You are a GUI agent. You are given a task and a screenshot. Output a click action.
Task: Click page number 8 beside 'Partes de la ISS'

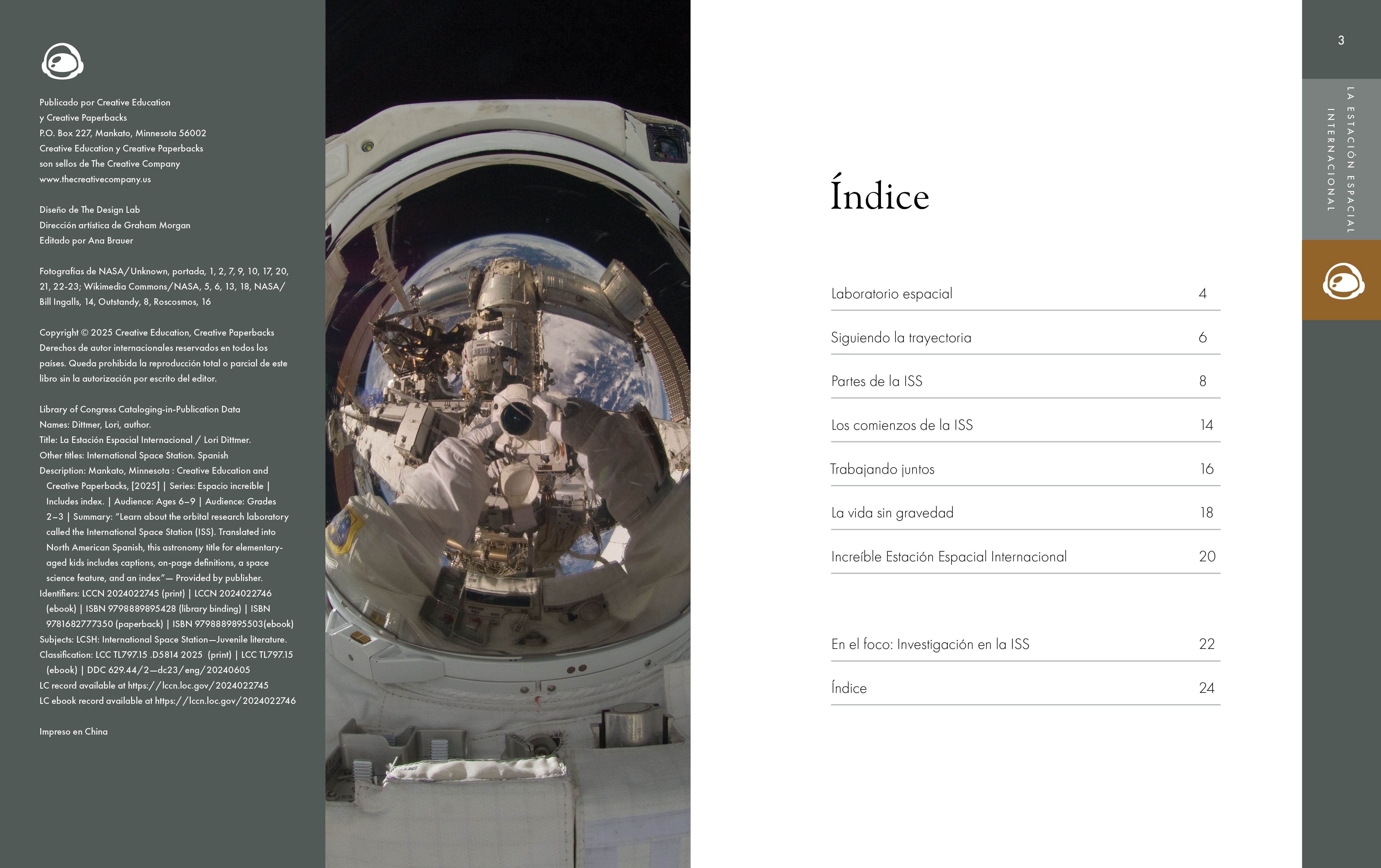pyautogui.click(x=1203, y=381)
